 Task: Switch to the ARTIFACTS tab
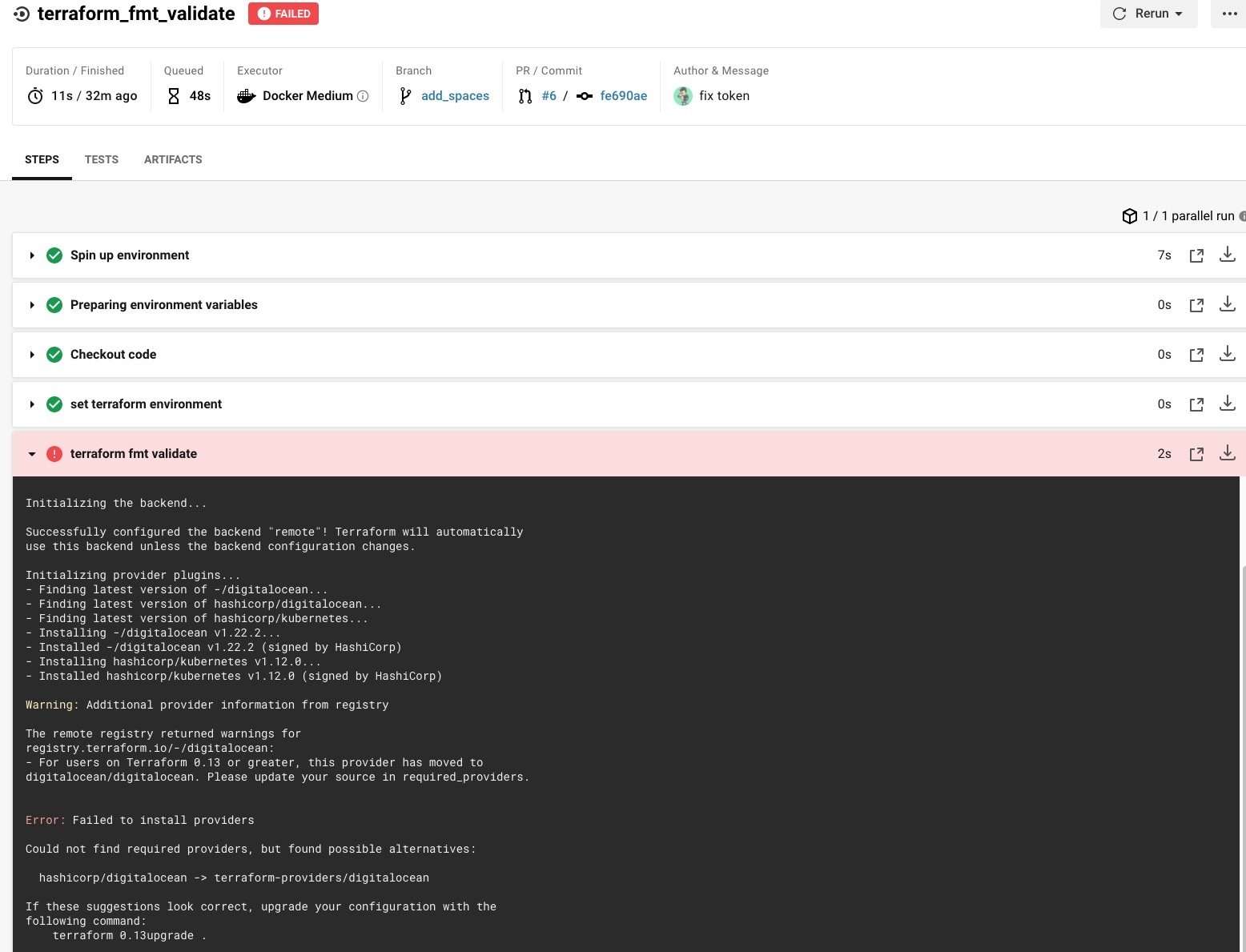click(173, 159)
